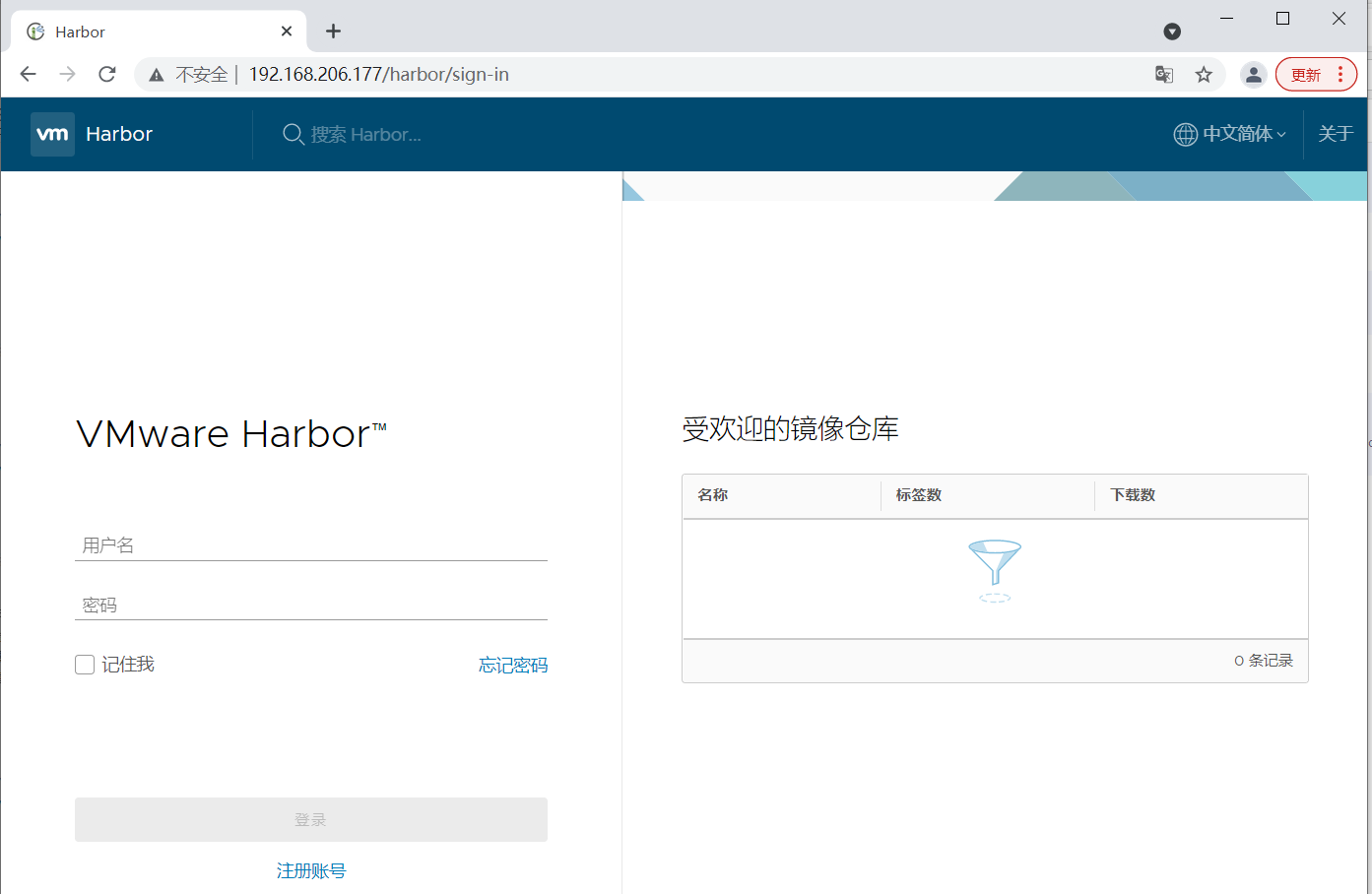Click the globe icon next to 中文简体
Image resolution: width=1372 pixels, height=894 pixels.
click(1184, 134)
